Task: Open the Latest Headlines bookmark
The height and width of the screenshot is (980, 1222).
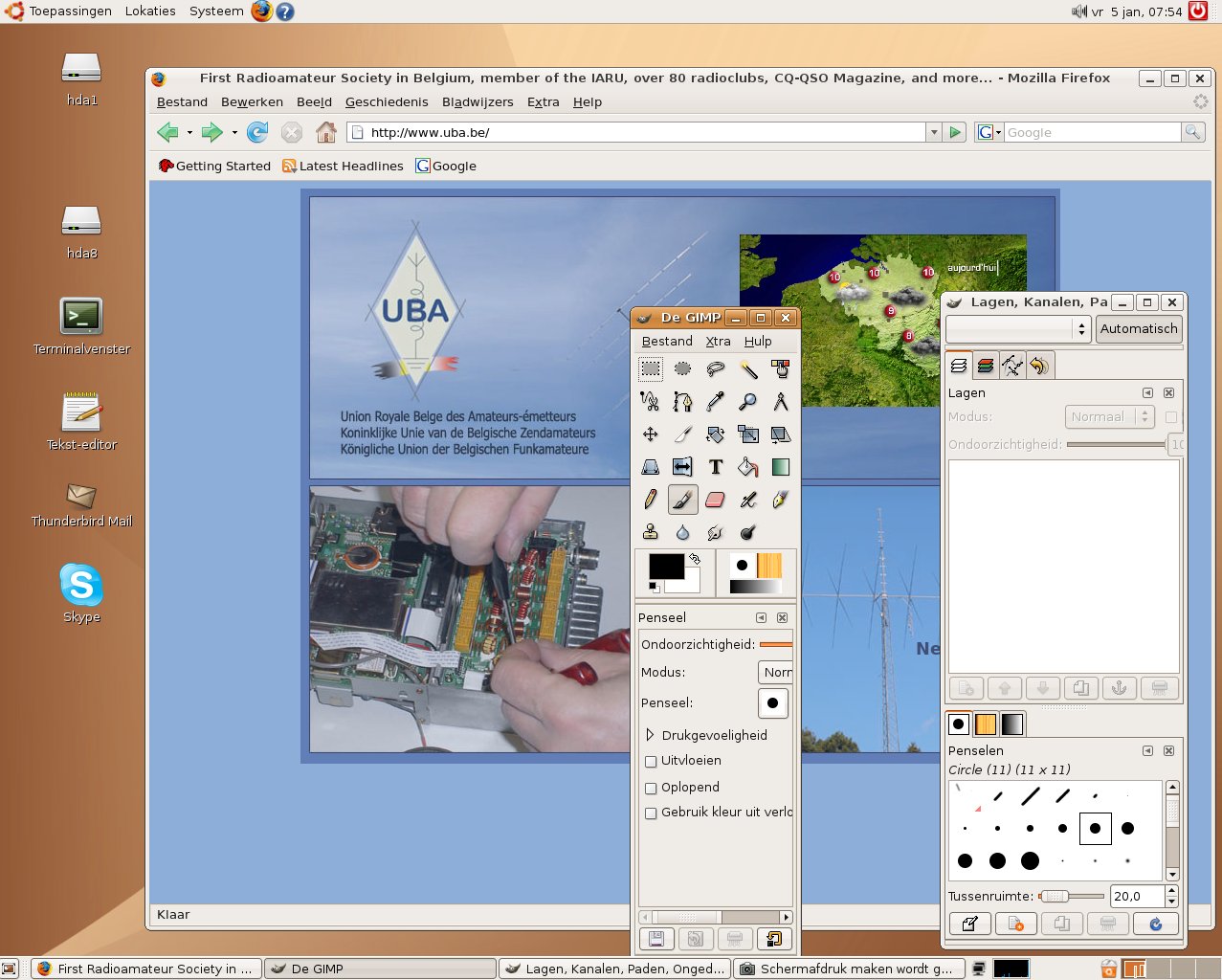Action: point(343,167)
